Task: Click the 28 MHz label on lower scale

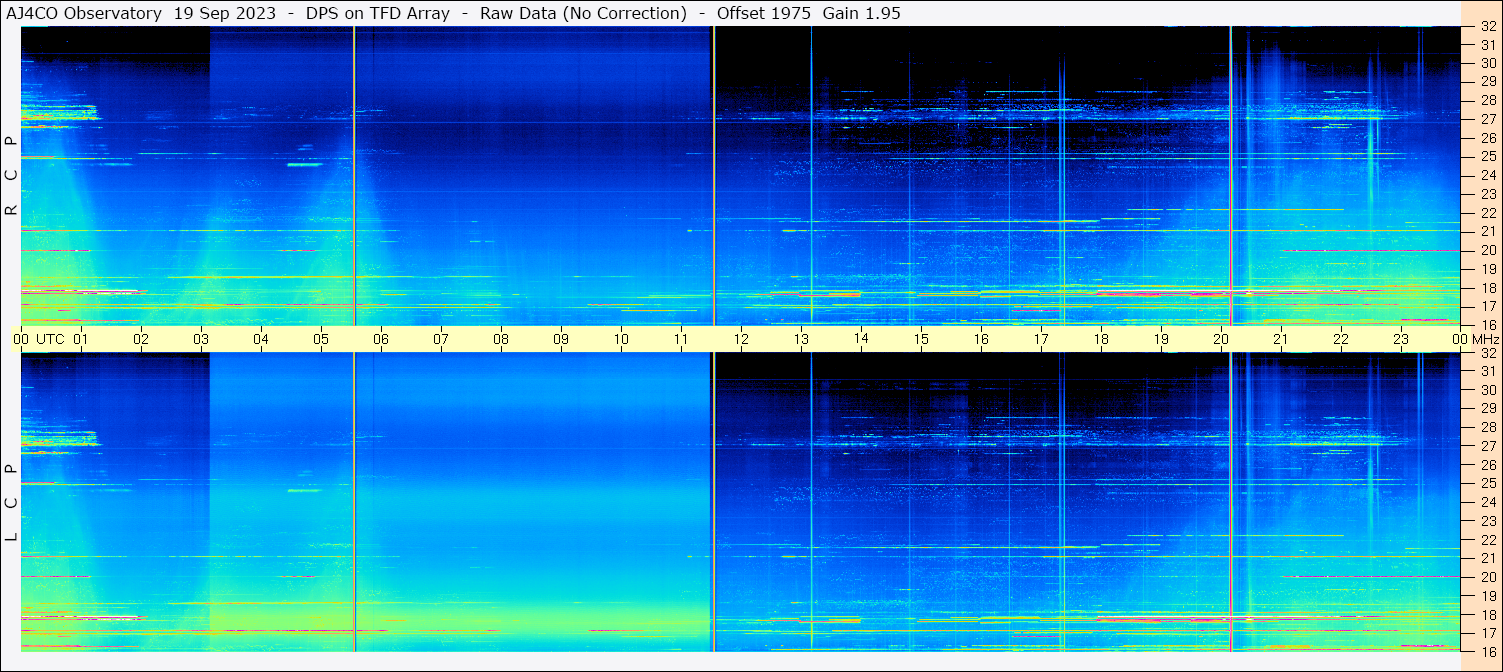Action: pos(1487,428)
